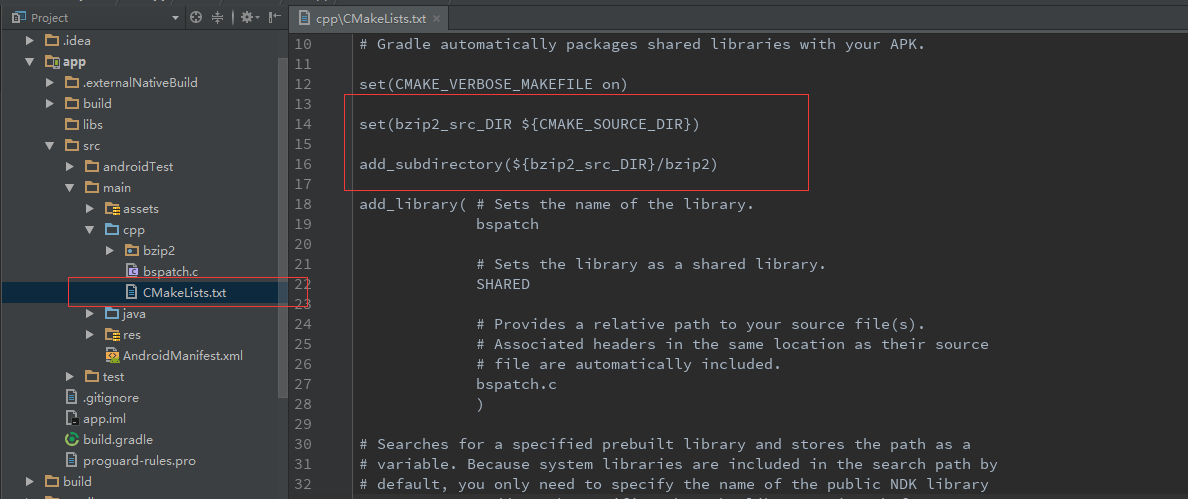Click line 14 in the editor gutter
Screen dimensions: 1188x499
(303, 124)
